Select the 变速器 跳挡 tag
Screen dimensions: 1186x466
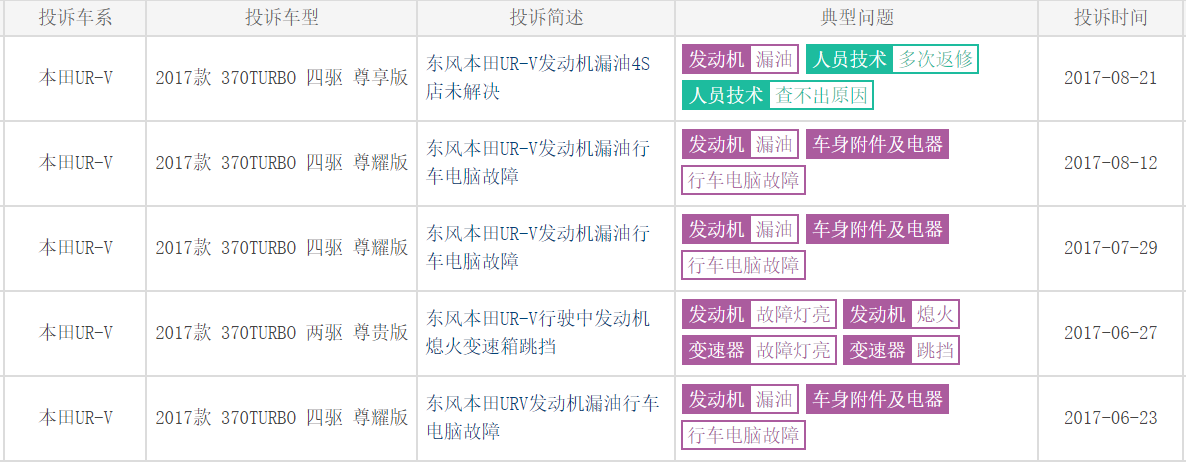pyautogui.click(x=902, y=350)
